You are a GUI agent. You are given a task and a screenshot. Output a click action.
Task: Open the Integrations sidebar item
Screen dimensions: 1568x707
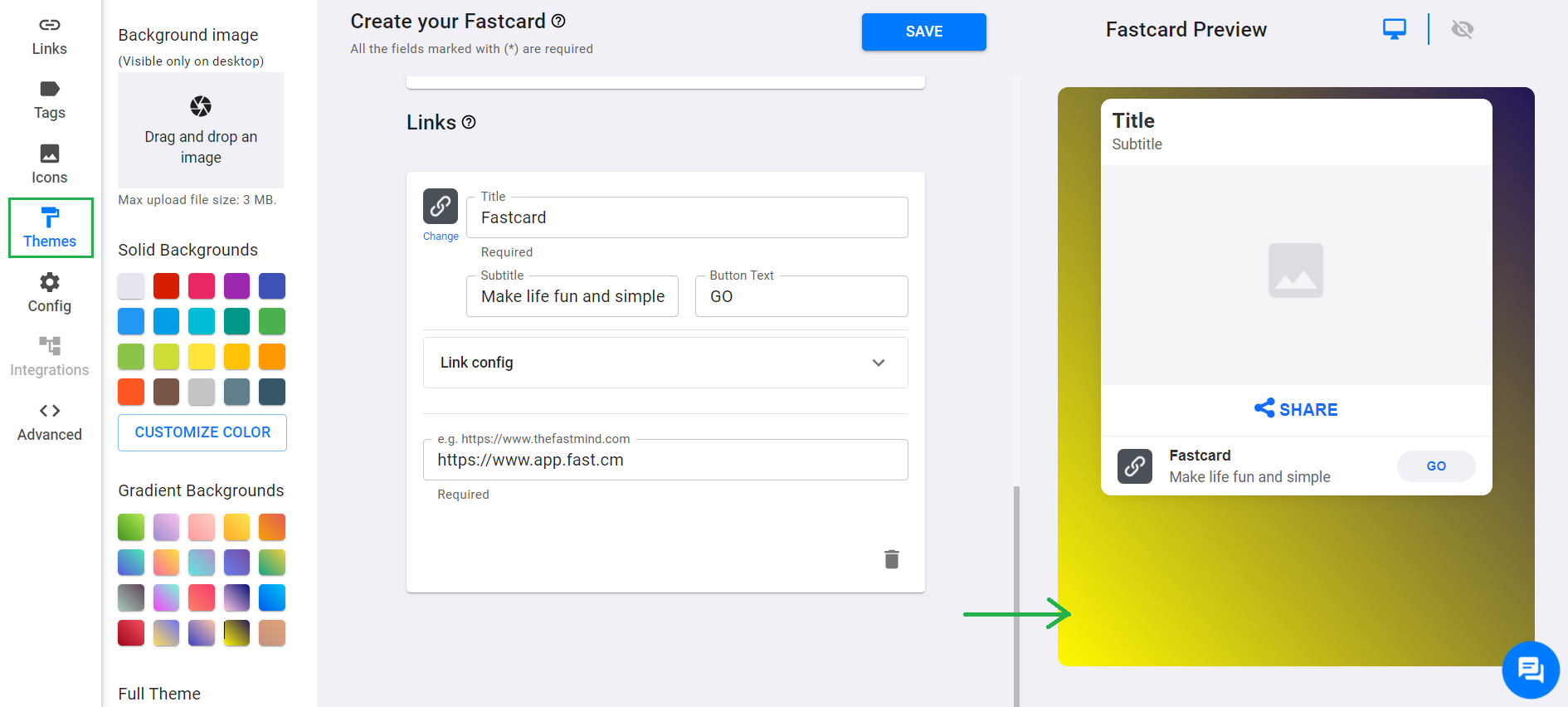(50, 357)
